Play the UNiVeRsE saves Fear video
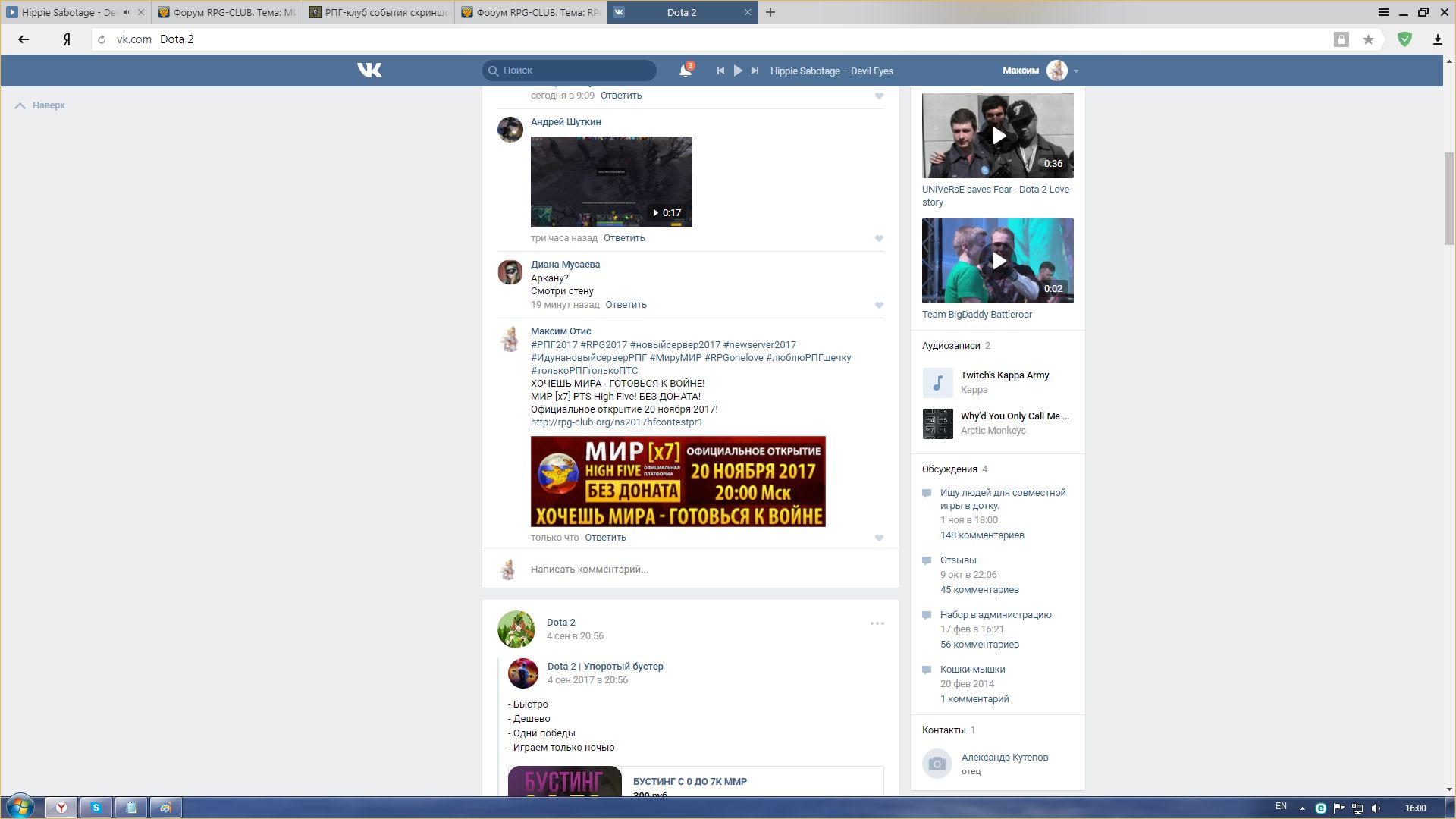The image size is (1456, 819). click(998, 136)
